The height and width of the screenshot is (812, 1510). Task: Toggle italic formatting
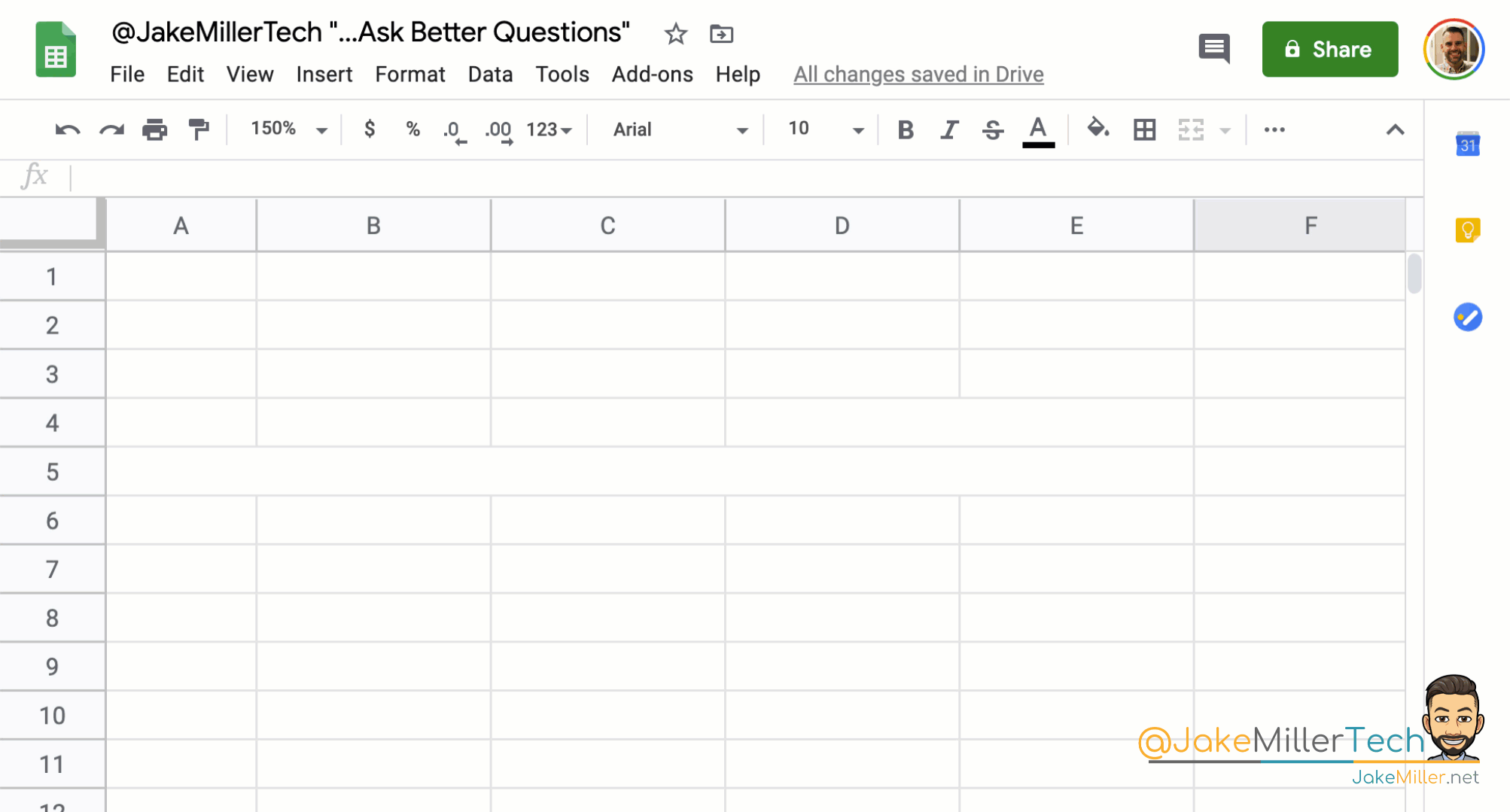point(948,129)
